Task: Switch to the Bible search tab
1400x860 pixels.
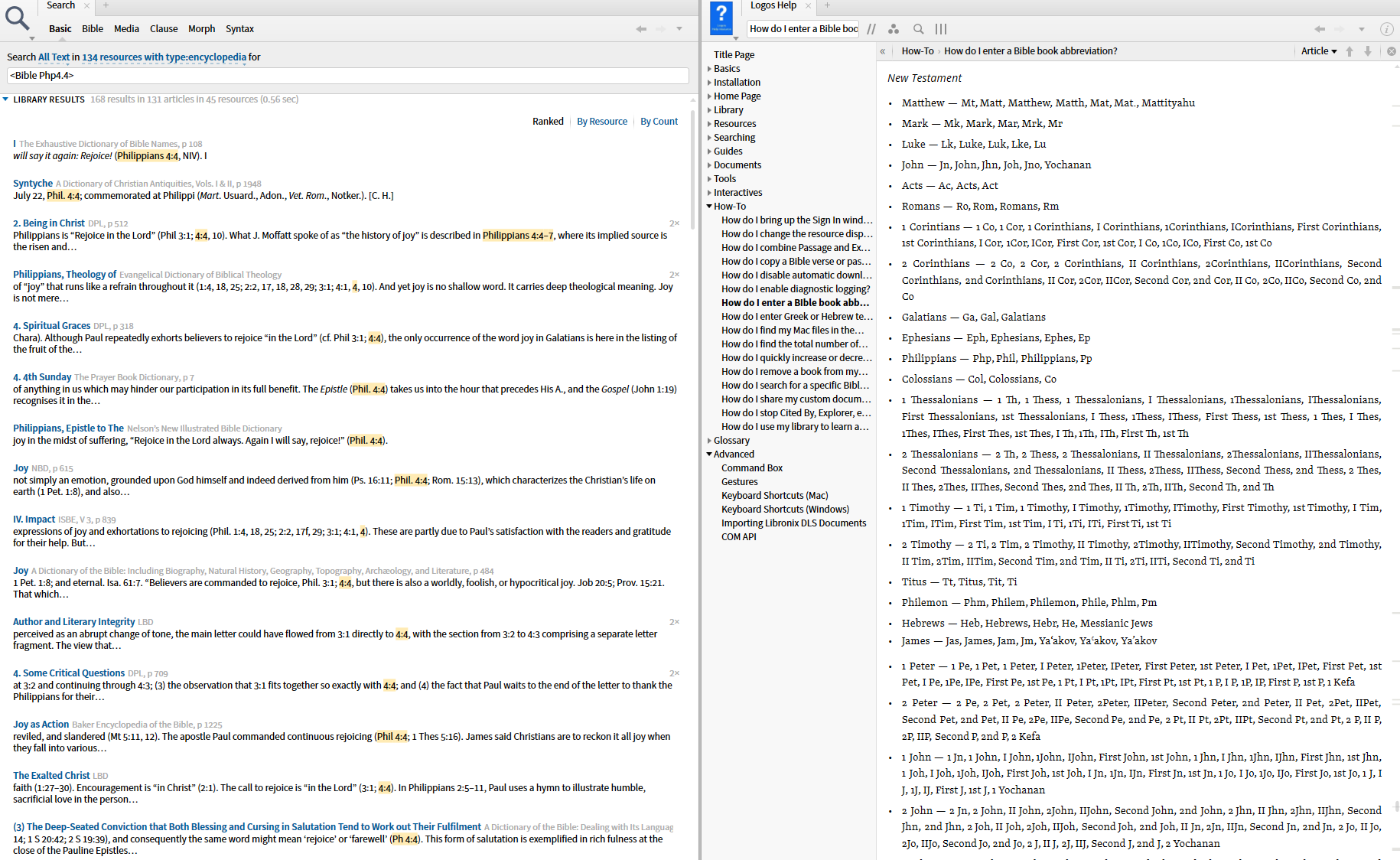Action: pyautogui.click(x=93, y=29)
